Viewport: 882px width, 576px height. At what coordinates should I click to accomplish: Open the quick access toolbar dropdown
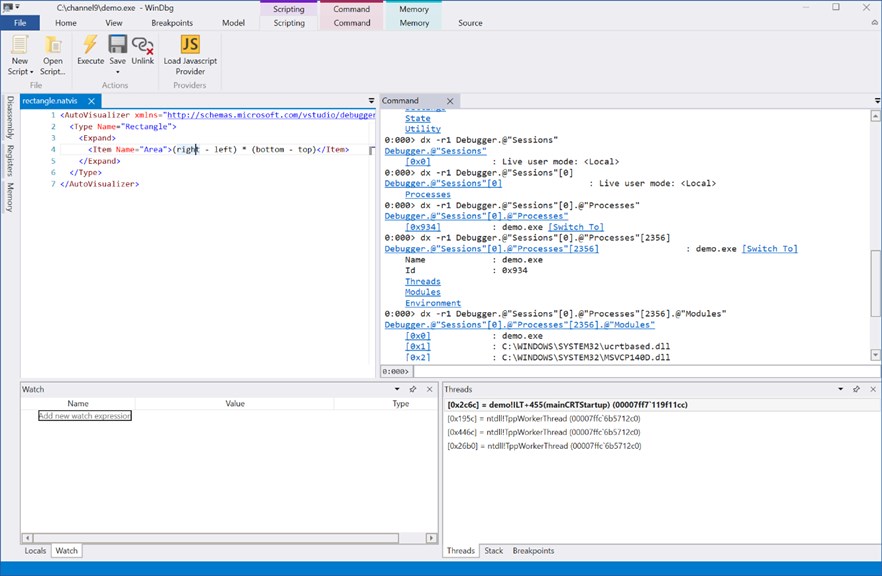pyautogui.click(x=17, y=7)
